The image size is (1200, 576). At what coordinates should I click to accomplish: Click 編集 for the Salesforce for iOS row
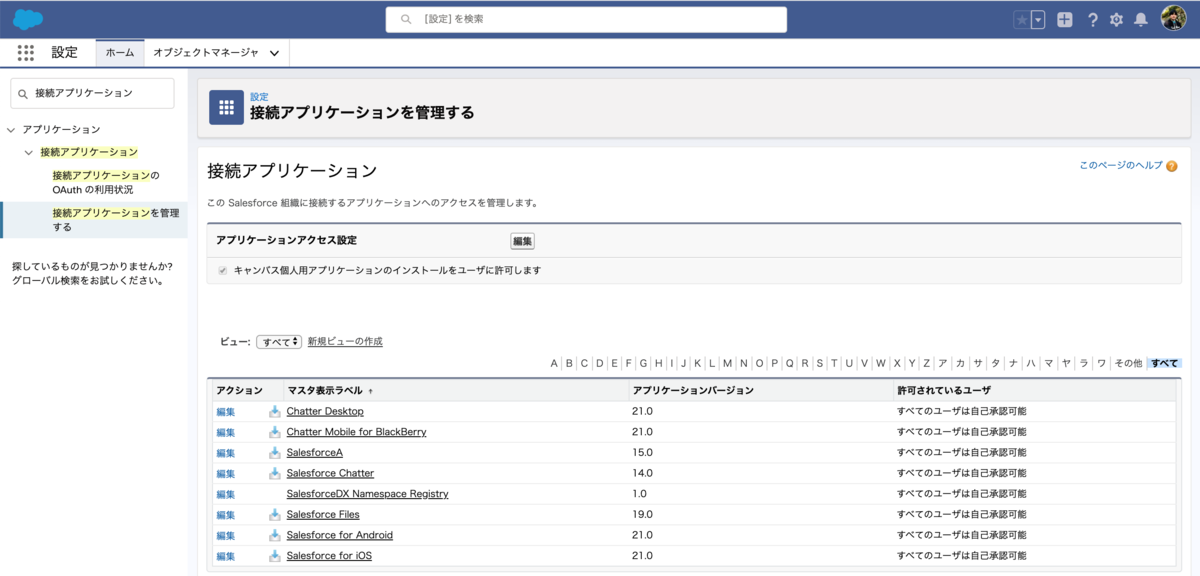(x=226, y=556)
